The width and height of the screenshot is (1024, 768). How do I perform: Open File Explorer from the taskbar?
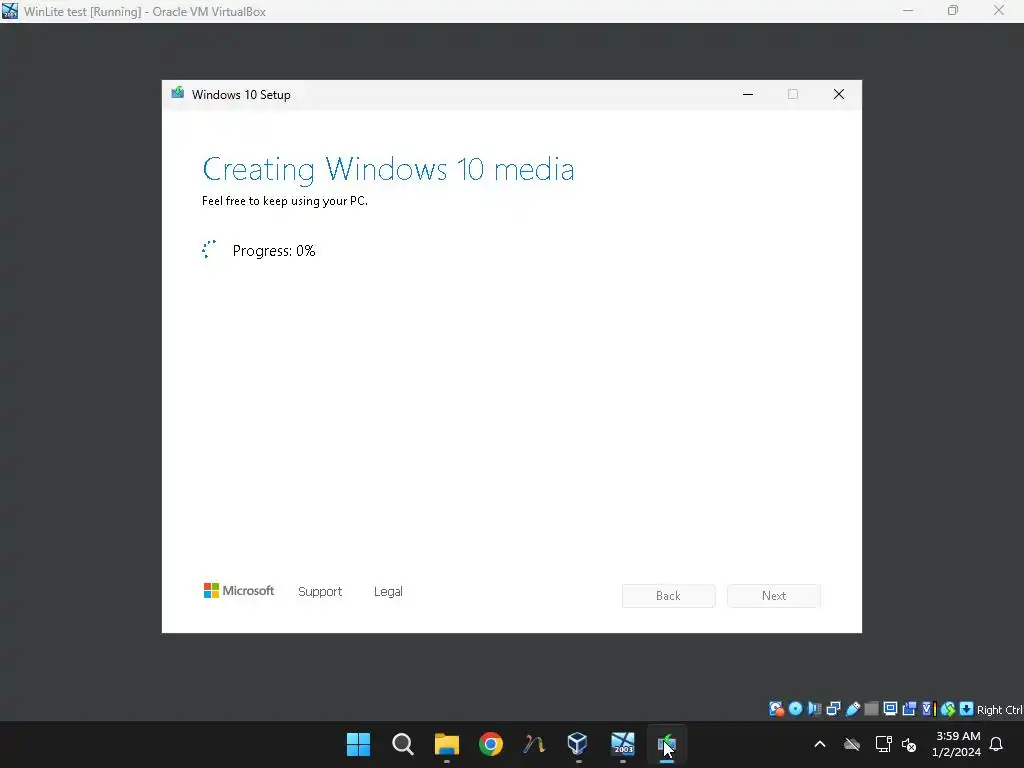coord(447,744)
